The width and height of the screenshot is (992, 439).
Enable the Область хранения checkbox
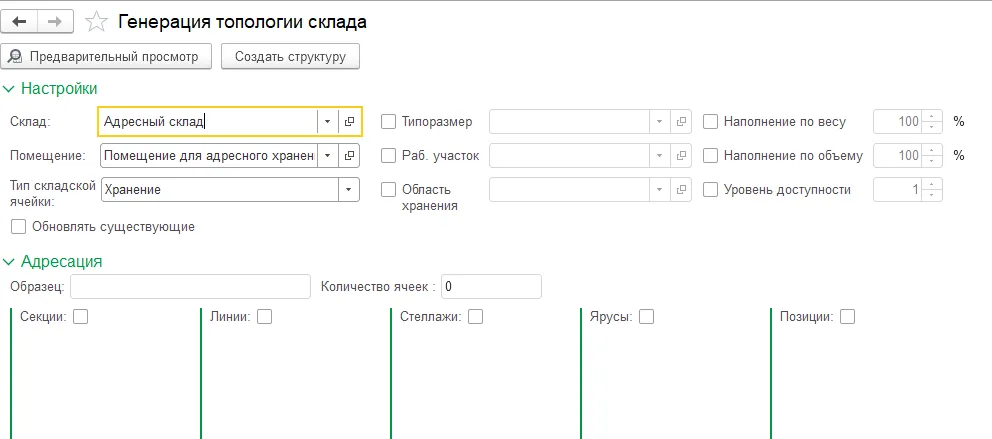388,189
